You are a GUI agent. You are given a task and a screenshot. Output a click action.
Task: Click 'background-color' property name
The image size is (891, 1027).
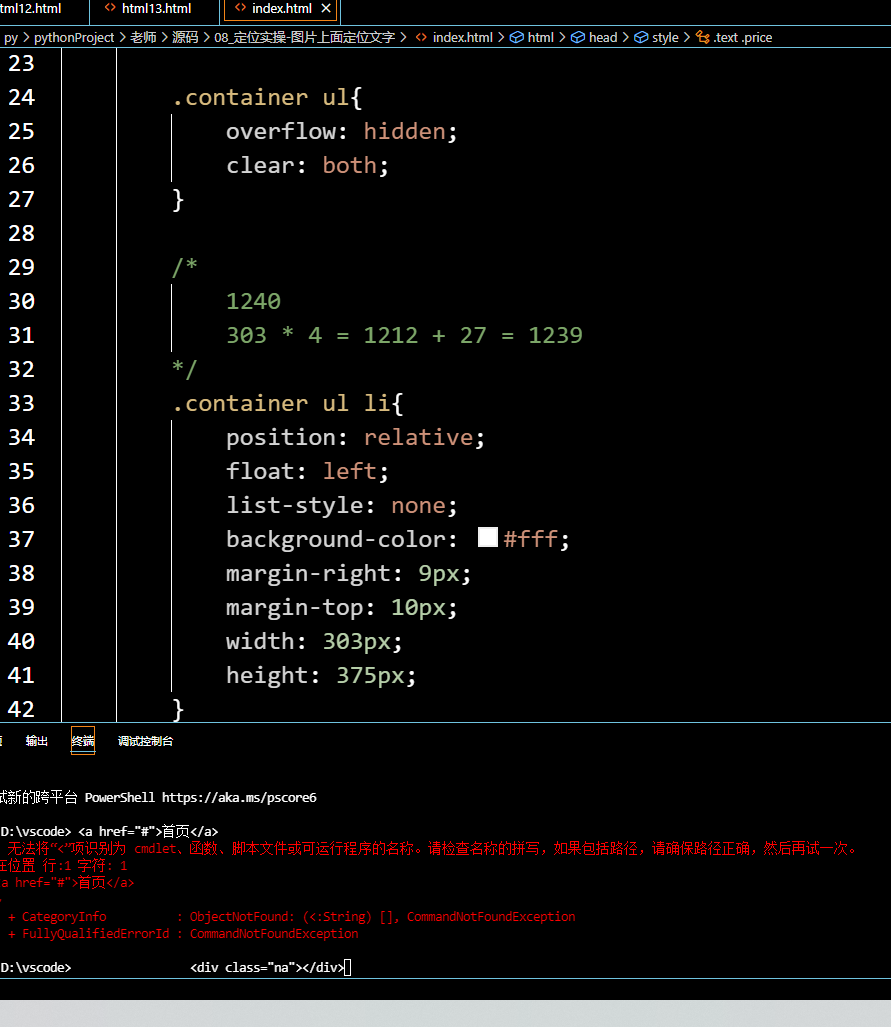pyautogui.click(x=335, y=540)
